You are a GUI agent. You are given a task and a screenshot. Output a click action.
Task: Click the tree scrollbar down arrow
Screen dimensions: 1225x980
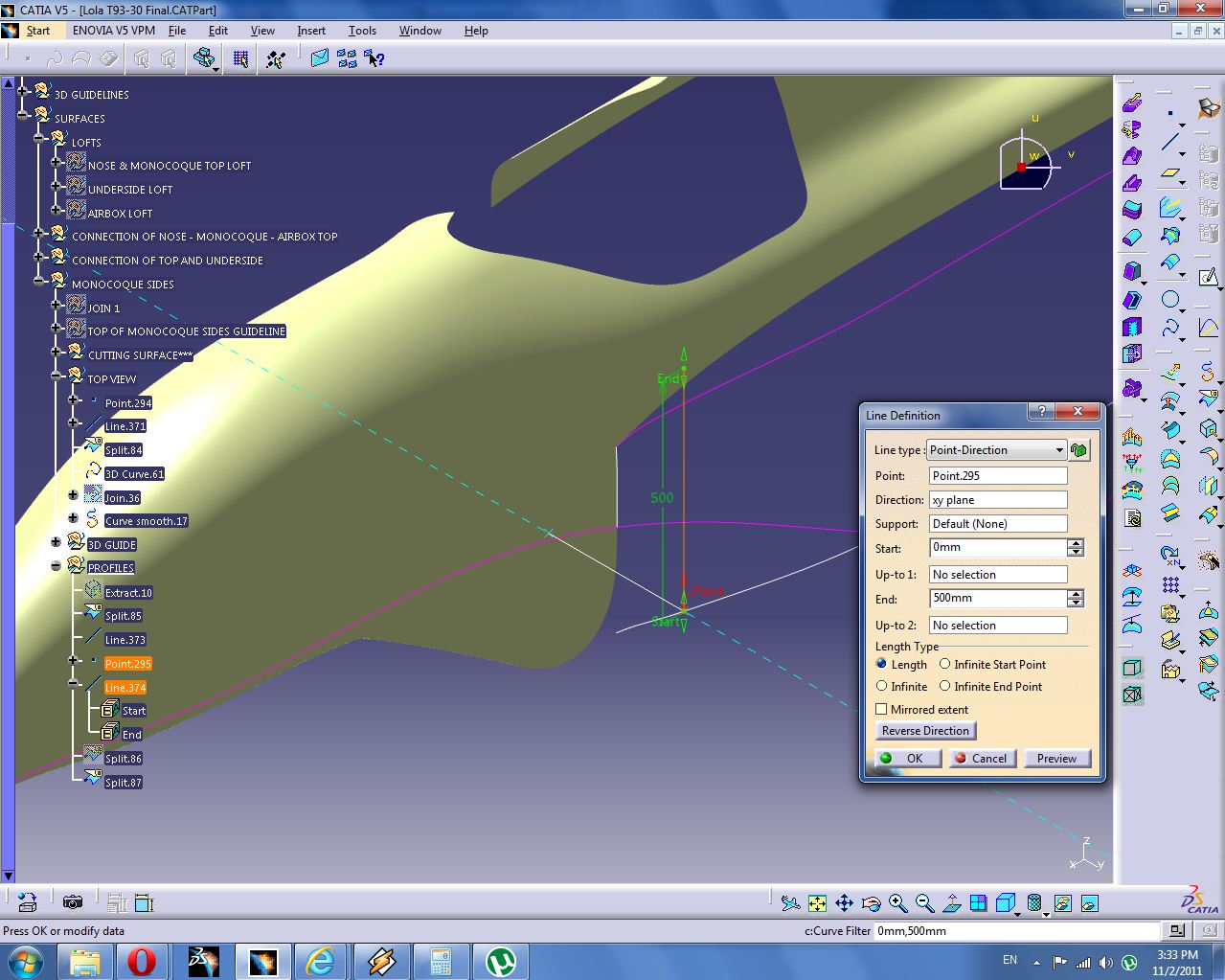coord(8,876)
